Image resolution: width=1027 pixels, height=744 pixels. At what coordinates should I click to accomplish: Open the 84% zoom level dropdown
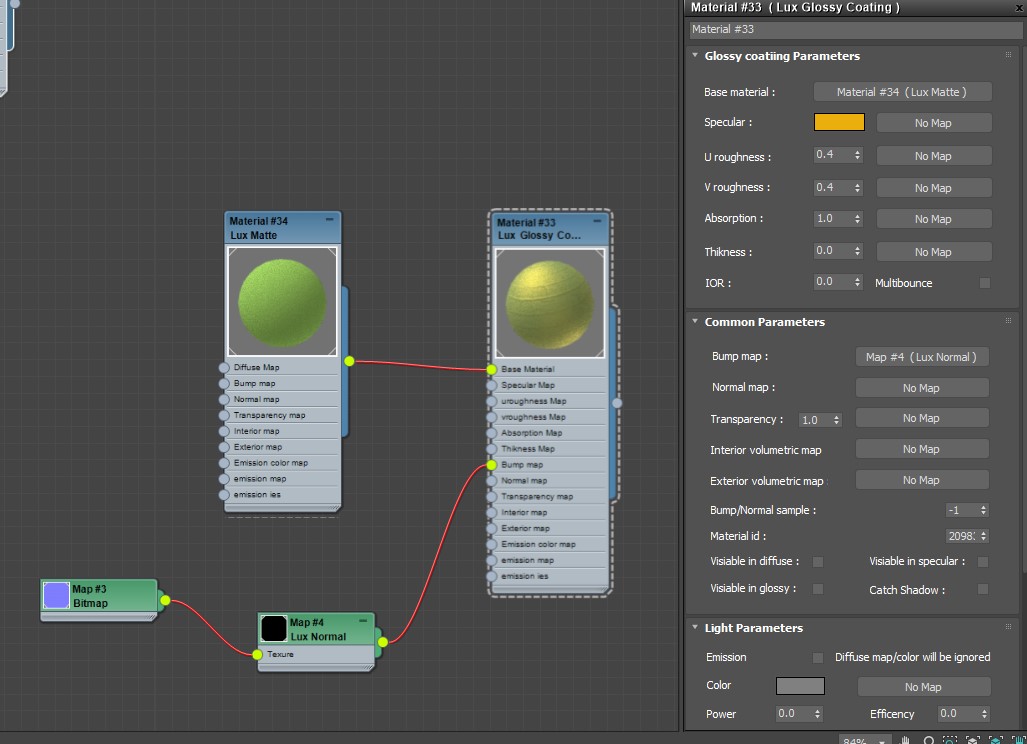coord(882,741)
